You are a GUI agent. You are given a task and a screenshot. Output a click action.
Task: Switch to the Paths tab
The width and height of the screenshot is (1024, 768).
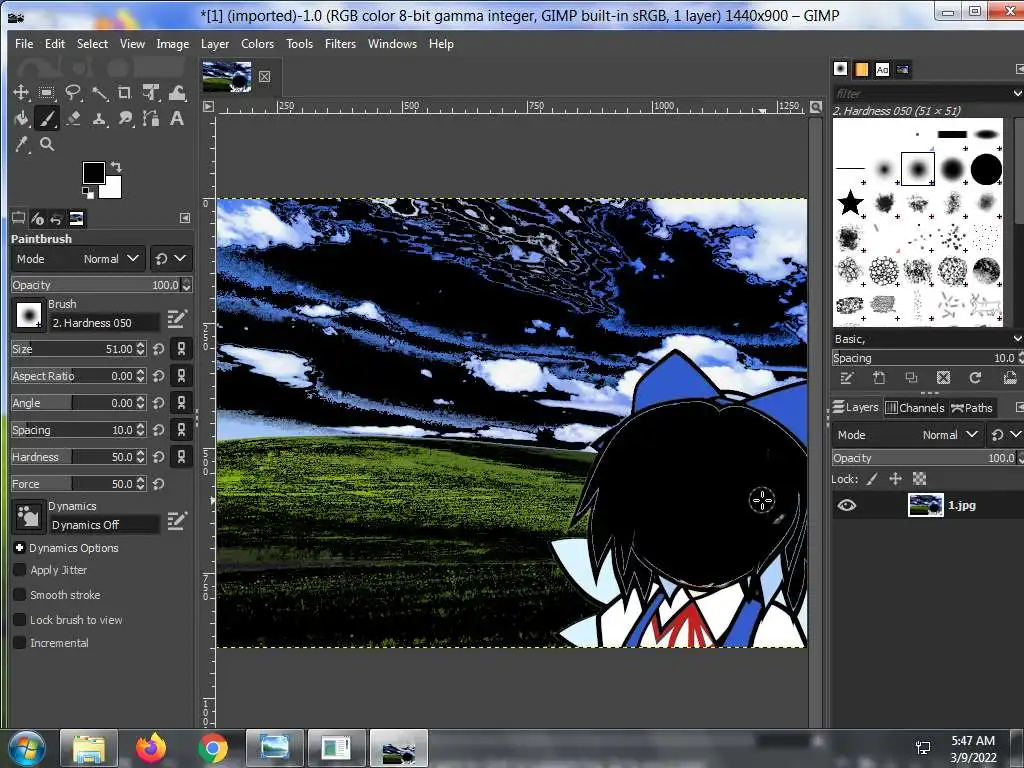pyautogui.click(x=972, y=408)
